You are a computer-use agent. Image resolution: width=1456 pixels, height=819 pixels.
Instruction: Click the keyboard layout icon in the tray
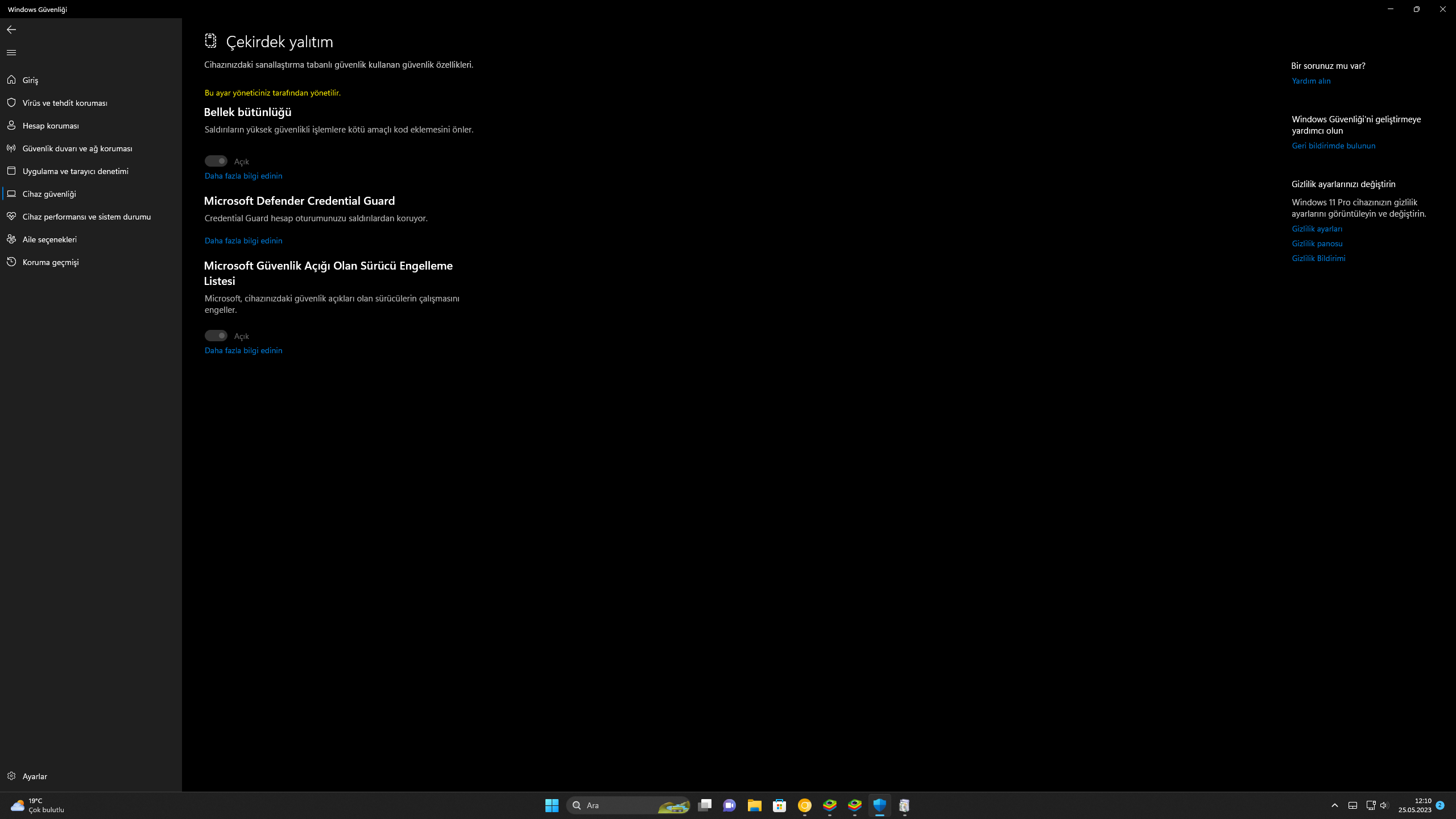click(1352, 805)
